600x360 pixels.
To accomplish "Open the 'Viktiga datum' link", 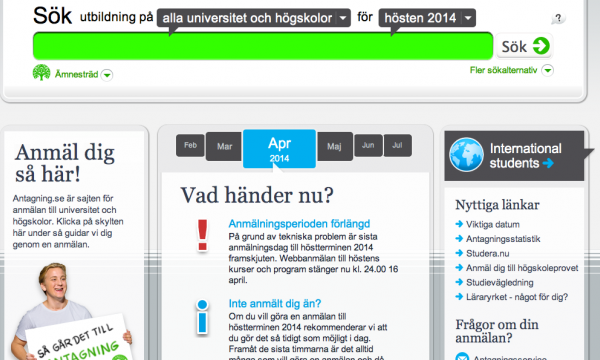I will click(492, 225).
